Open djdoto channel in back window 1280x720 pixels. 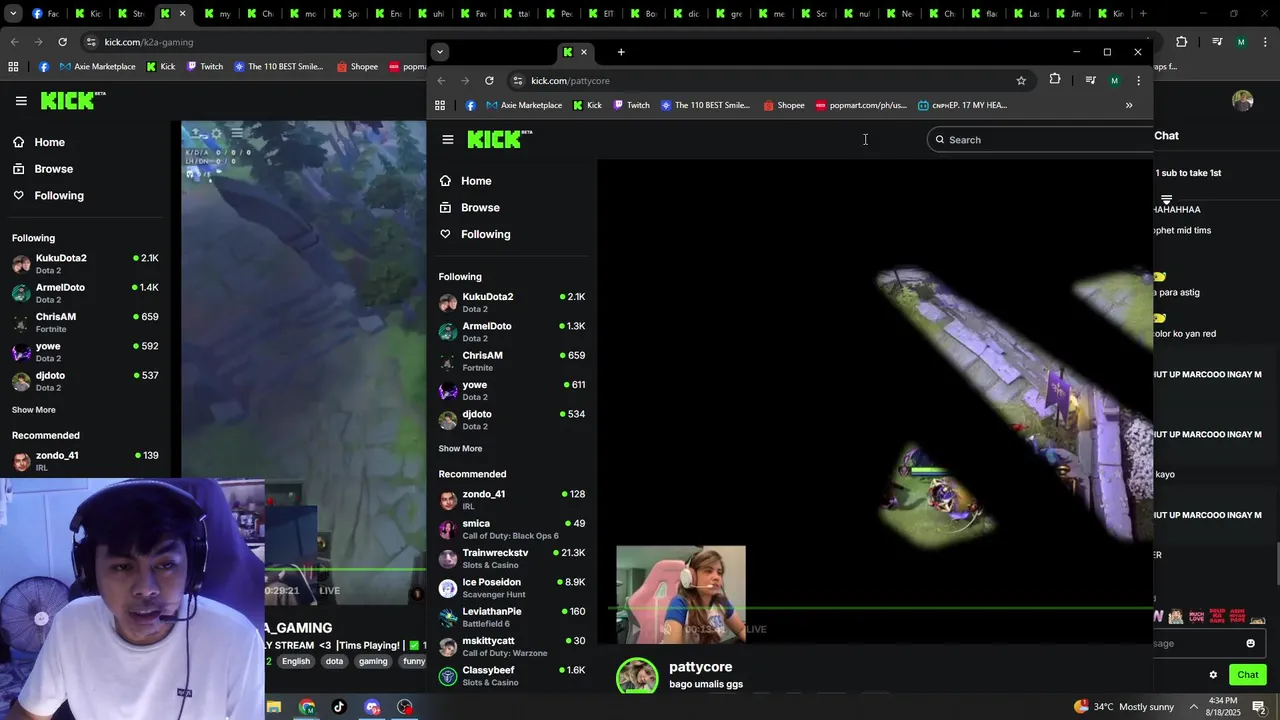[85, 381]
